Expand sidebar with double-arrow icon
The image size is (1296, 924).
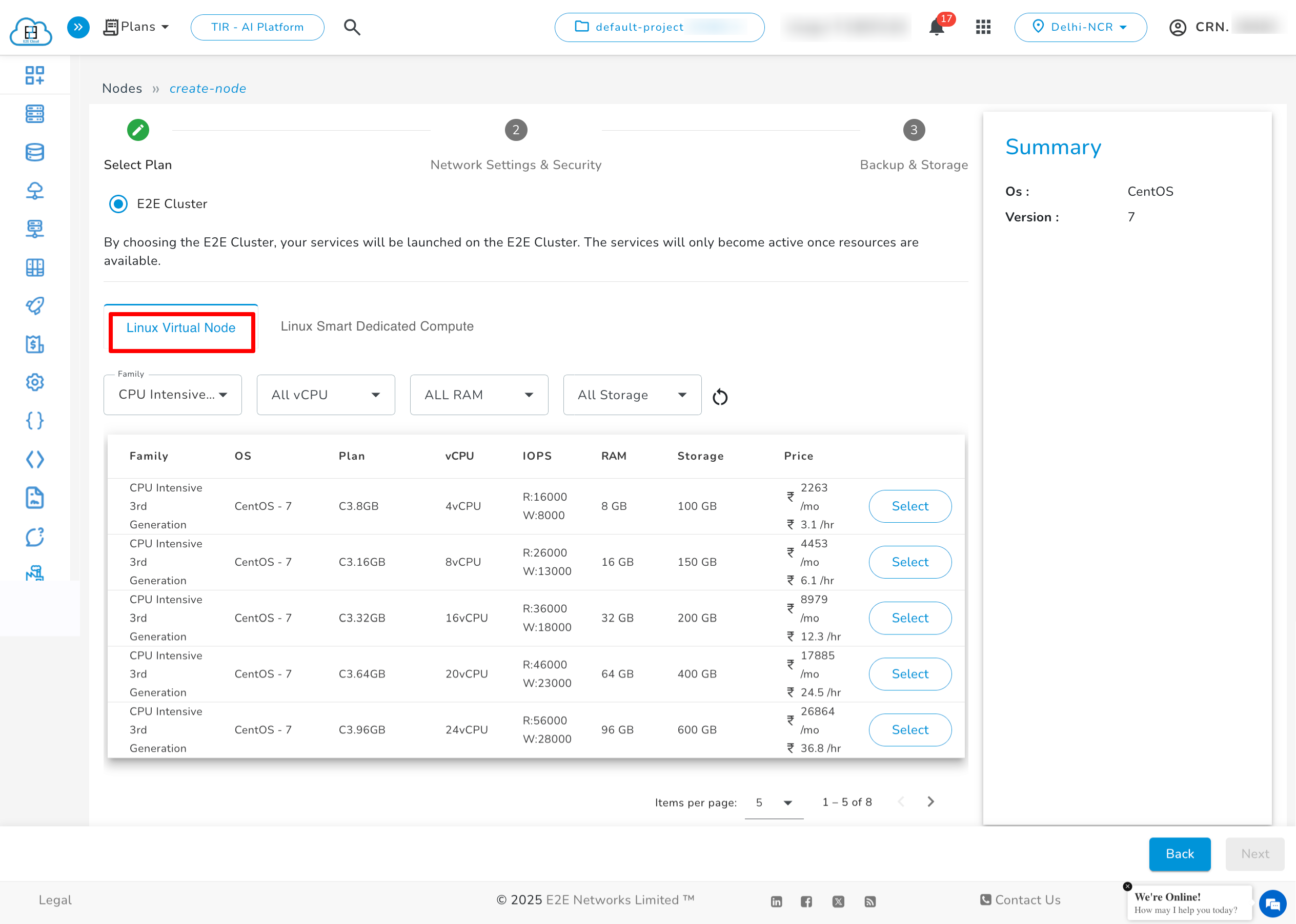[78, 27]
